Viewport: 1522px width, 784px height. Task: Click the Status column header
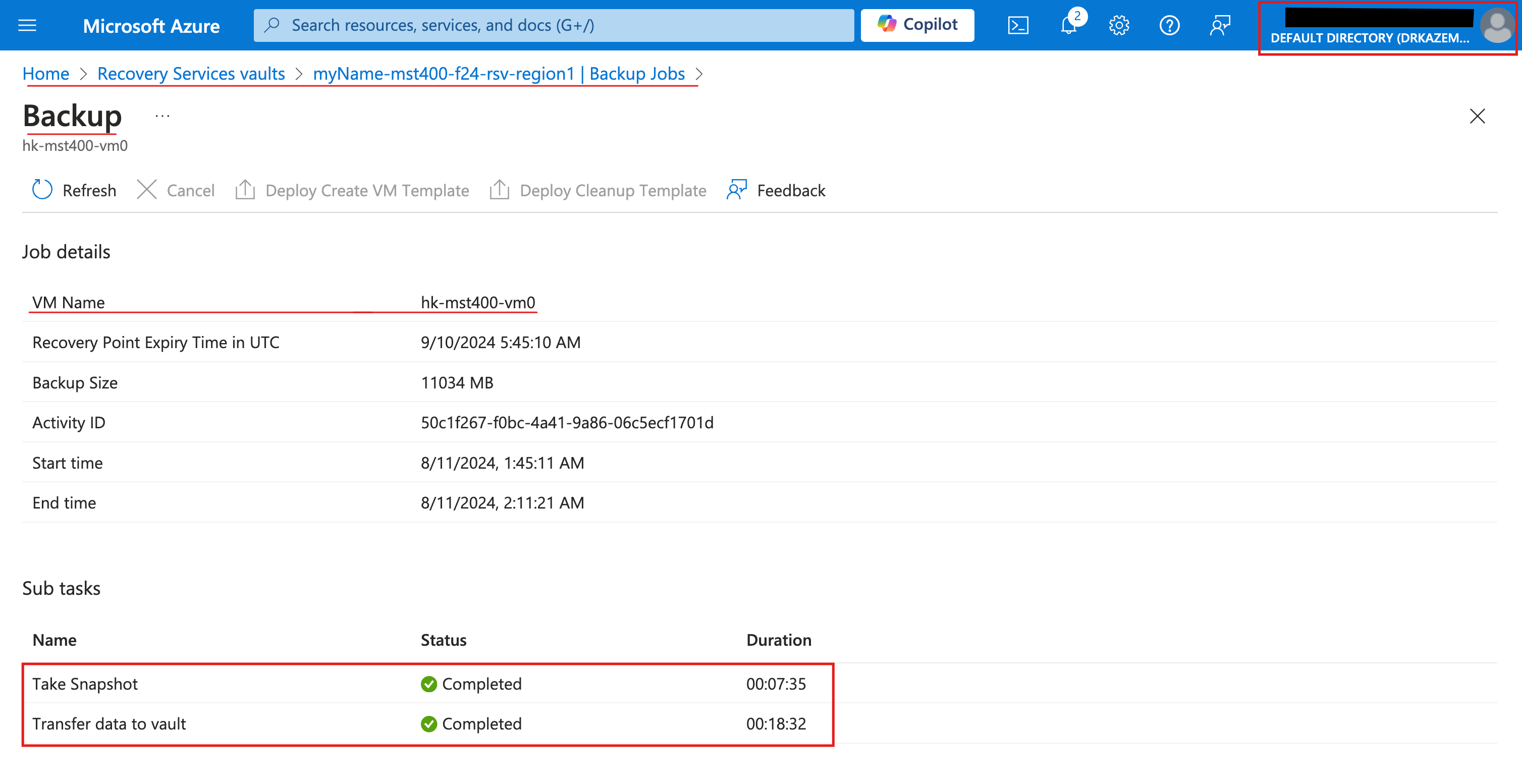tap(444, 640)
